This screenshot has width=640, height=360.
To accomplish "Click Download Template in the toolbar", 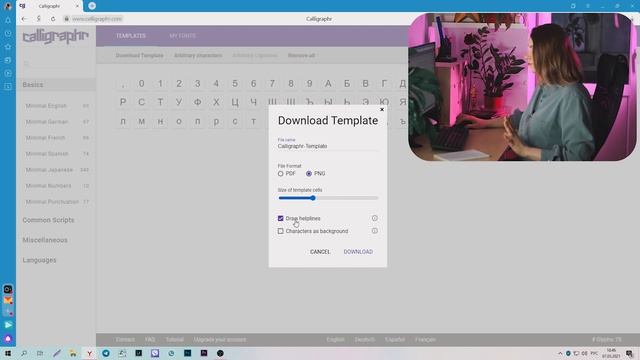I will 140,56.
